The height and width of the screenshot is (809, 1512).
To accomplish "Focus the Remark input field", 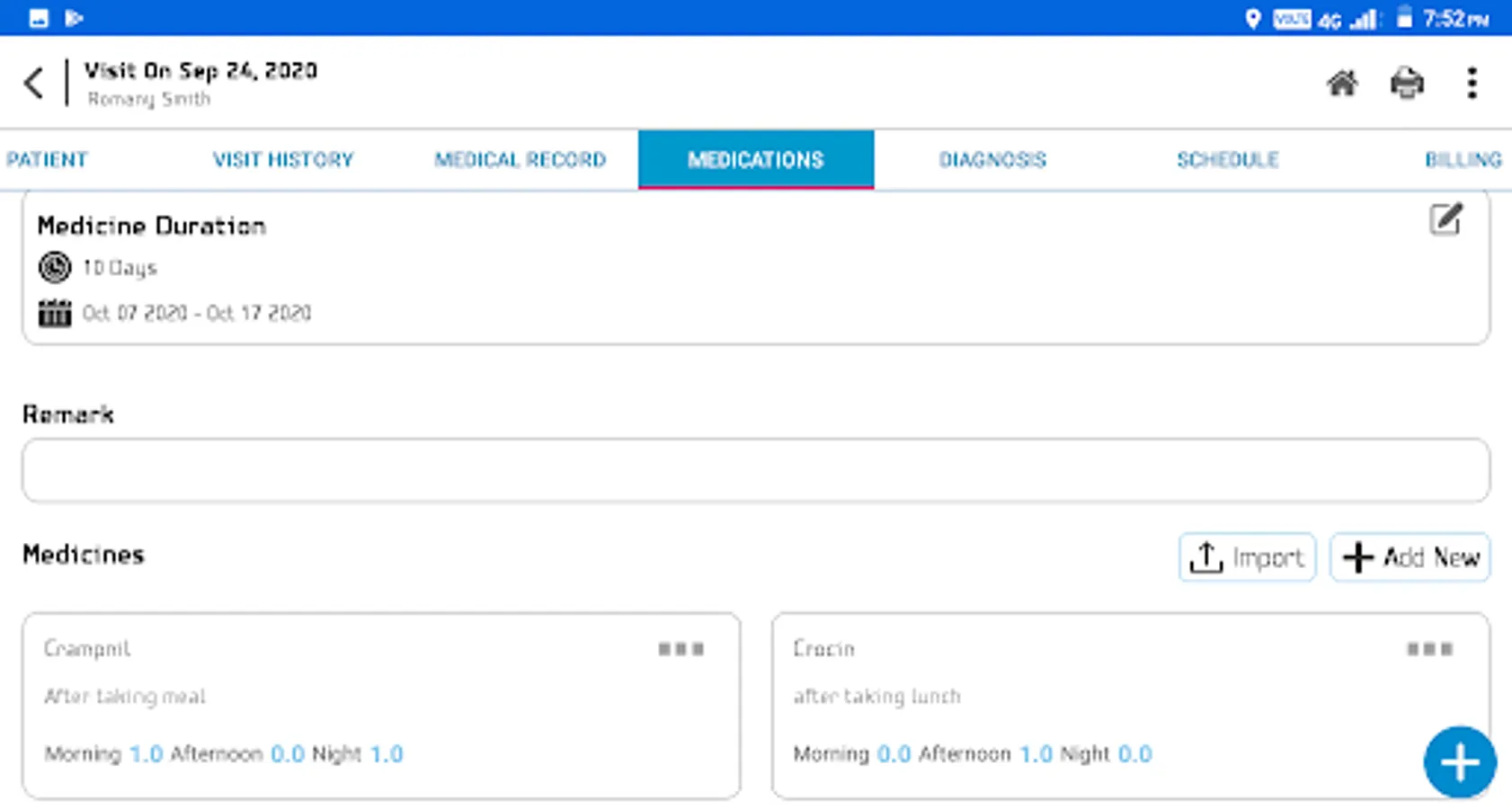I will tap(756, 470).
